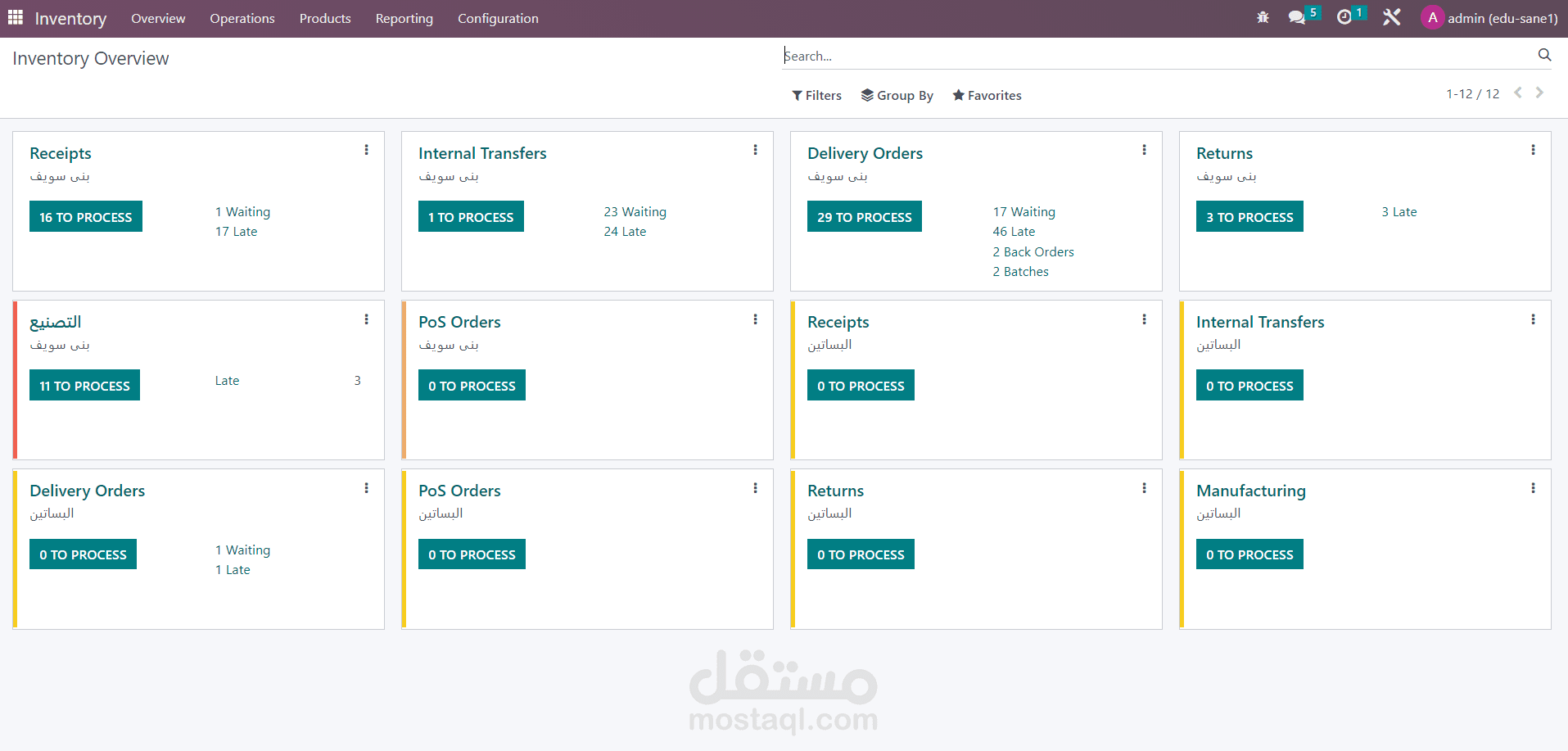The width and height of the screenshot is (1568, 751).
Task: Click the developer tools wrench icon
Action: click(1391, 17)
